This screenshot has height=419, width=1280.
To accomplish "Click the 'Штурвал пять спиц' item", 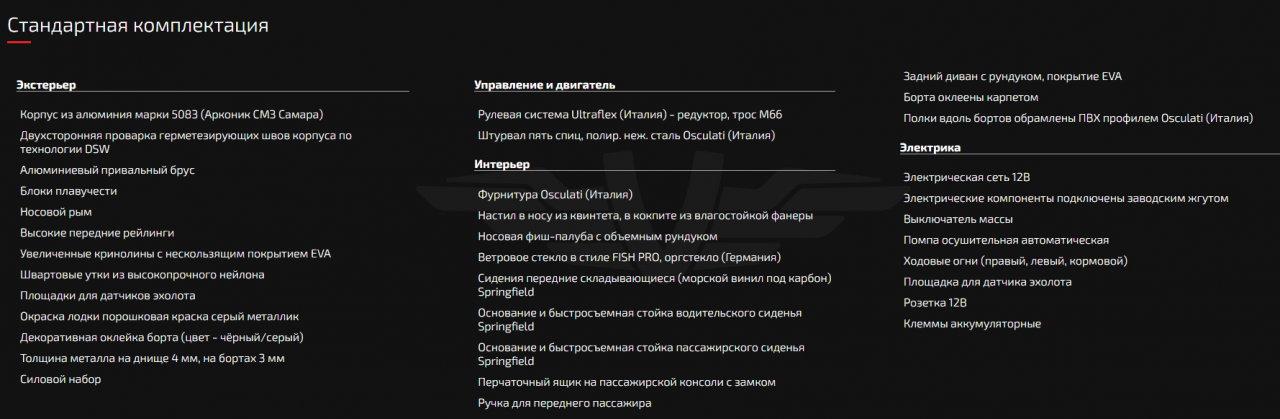I will click(626, 135).
